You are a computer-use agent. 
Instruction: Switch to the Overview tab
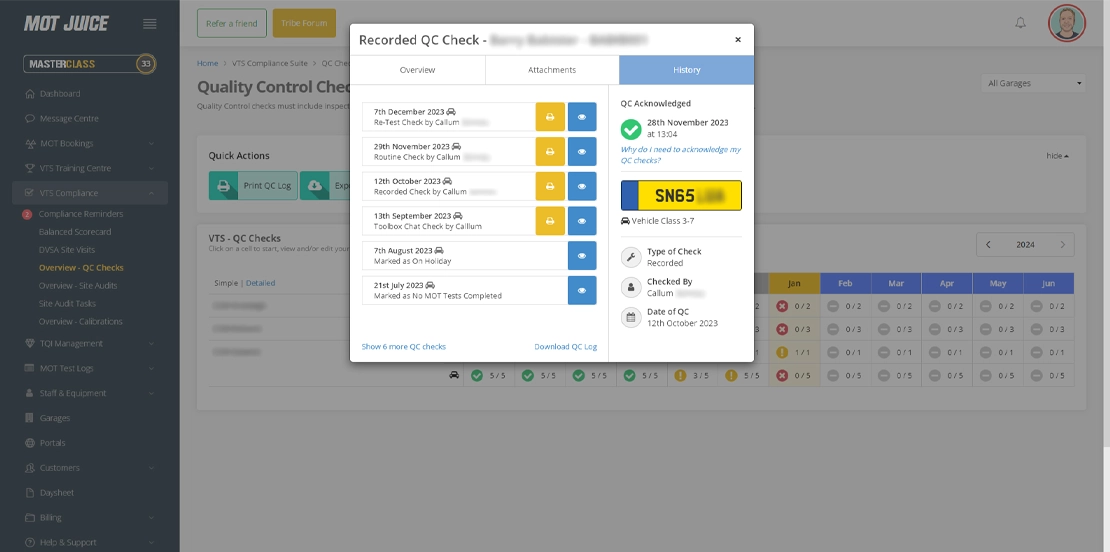pyautogui.click(x=418, y=70)
